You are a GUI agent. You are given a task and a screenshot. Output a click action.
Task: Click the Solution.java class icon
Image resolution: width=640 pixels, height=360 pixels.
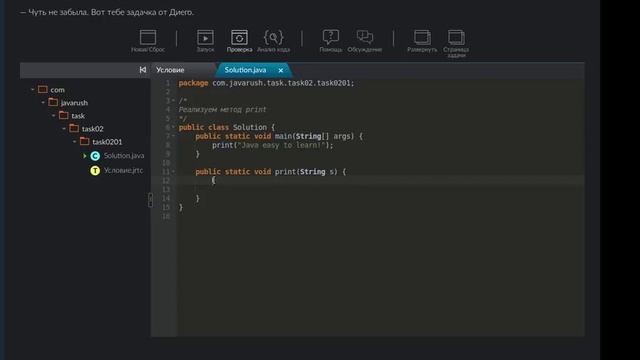(95, 156)
